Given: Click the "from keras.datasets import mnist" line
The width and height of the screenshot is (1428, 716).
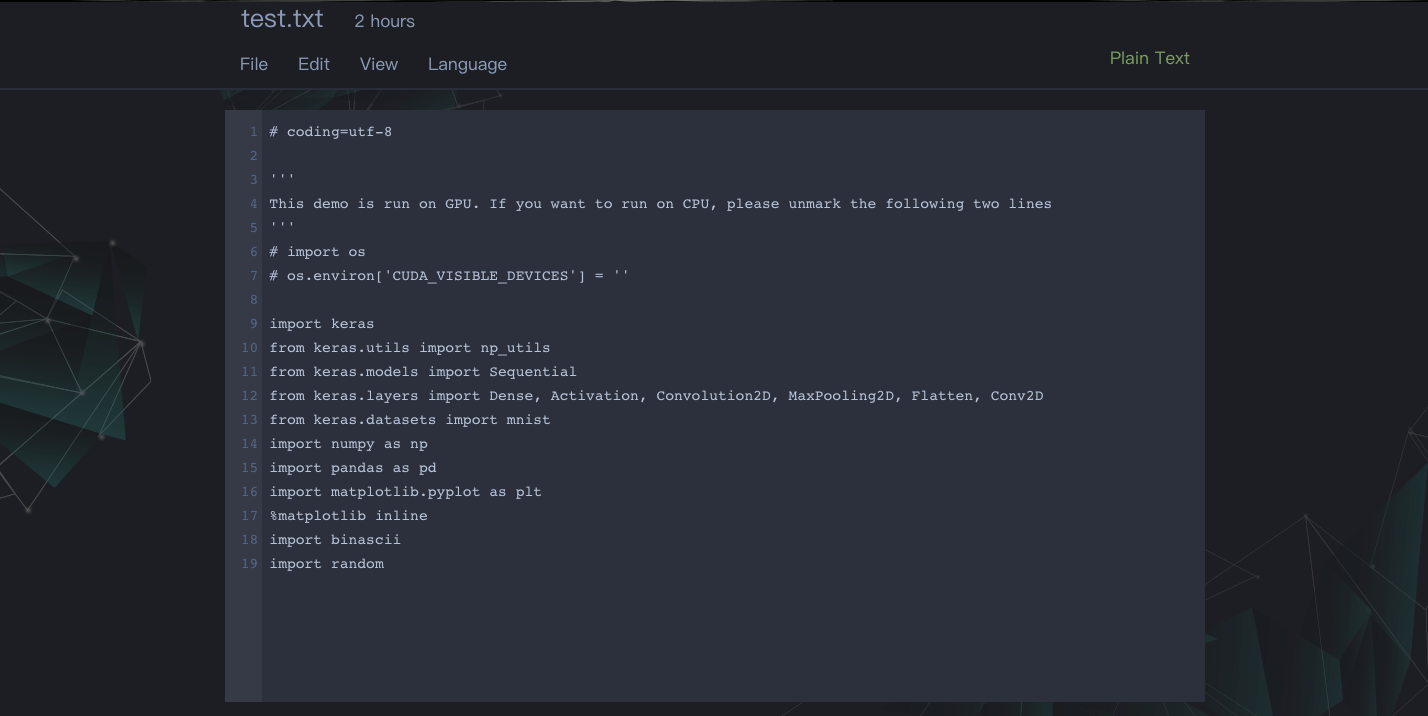Looking at the screenshot, I should pos(409,420).
